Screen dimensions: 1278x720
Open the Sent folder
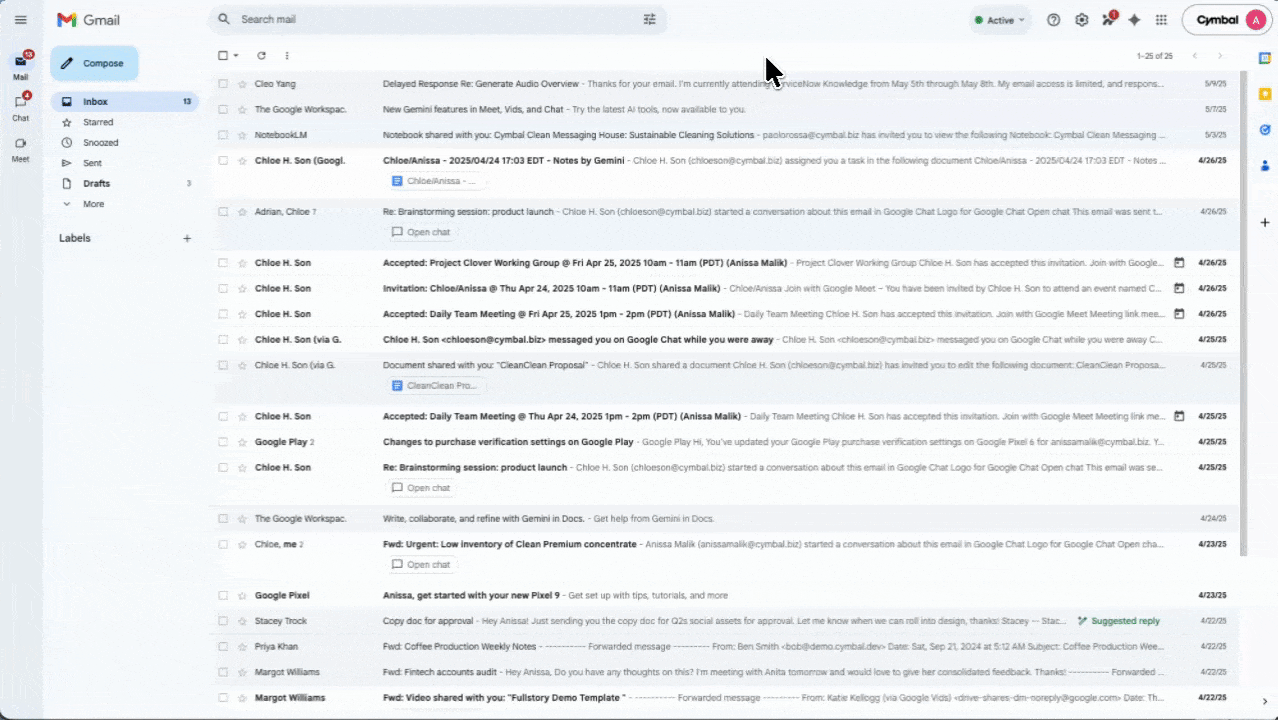(92, 162)
